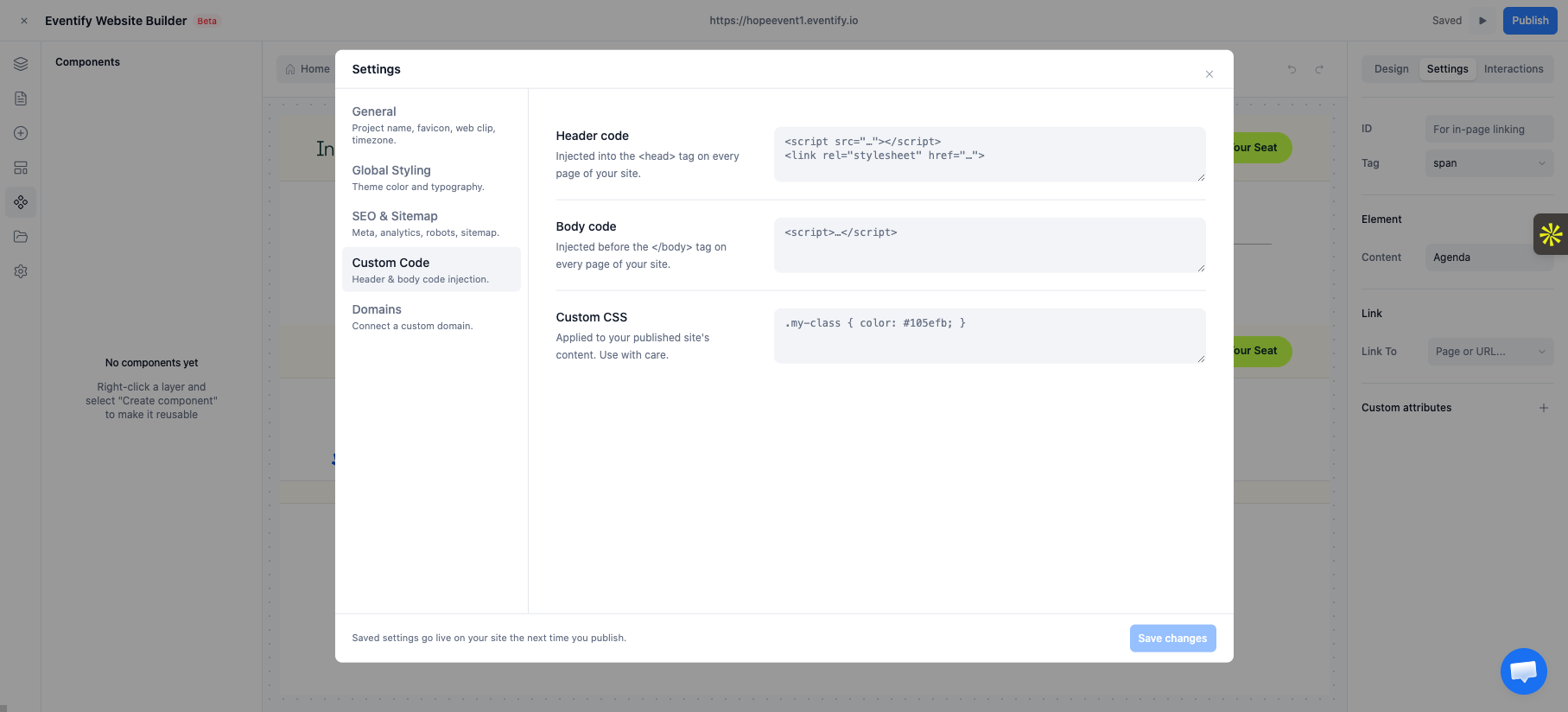This screenshot has height=712, width=1568.
Task: Close the website builder with X icon
Action: click(x=24, y=21)
